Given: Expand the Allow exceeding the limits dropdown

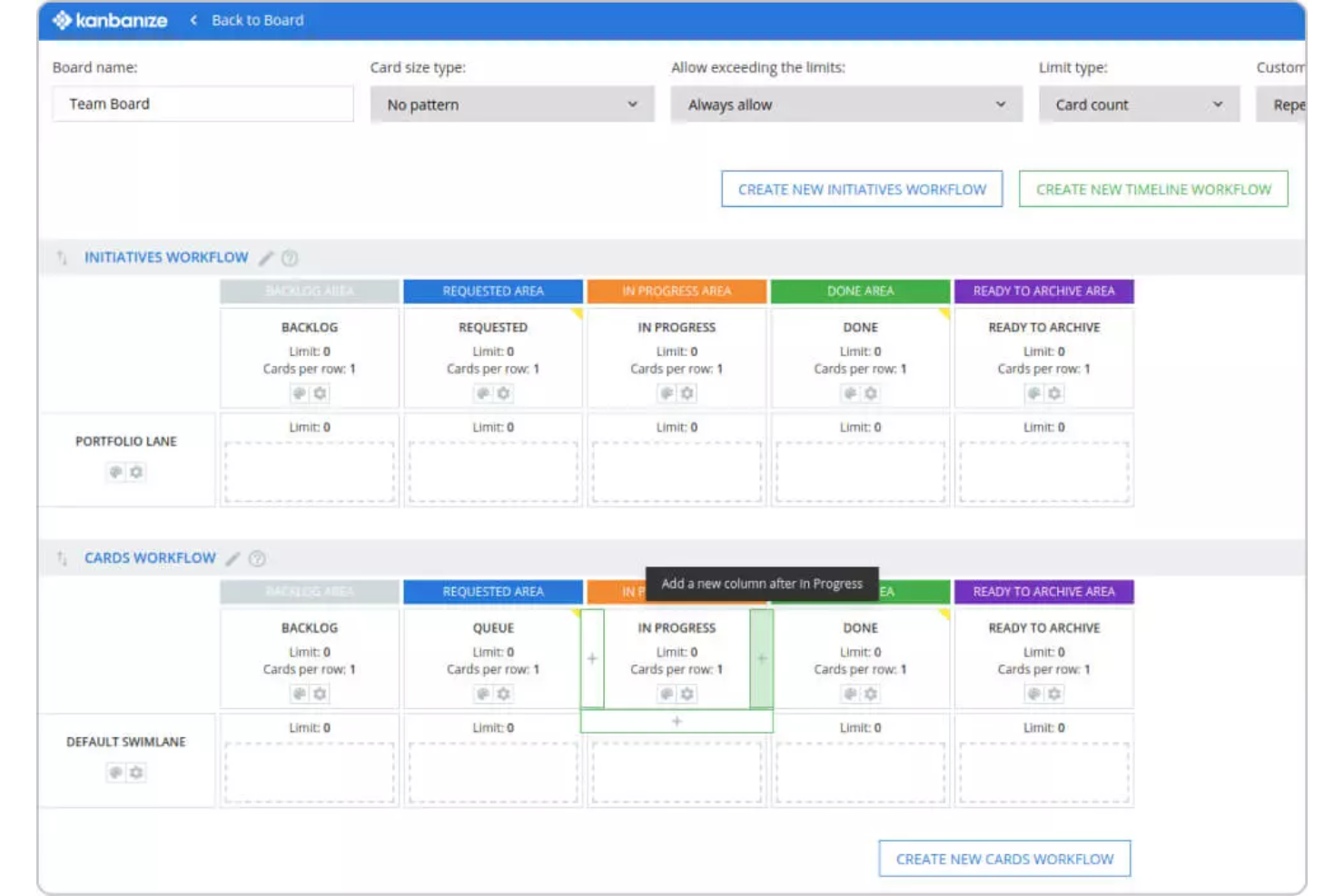Looking at the screenshot, I should [844, 103].
